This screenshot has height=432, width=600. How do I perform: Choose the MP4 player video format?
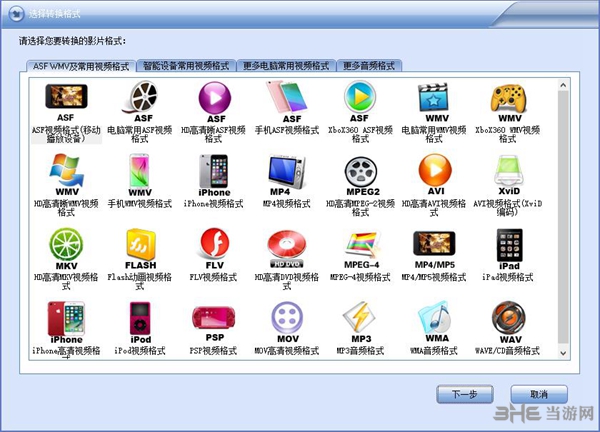coord(287,181)
